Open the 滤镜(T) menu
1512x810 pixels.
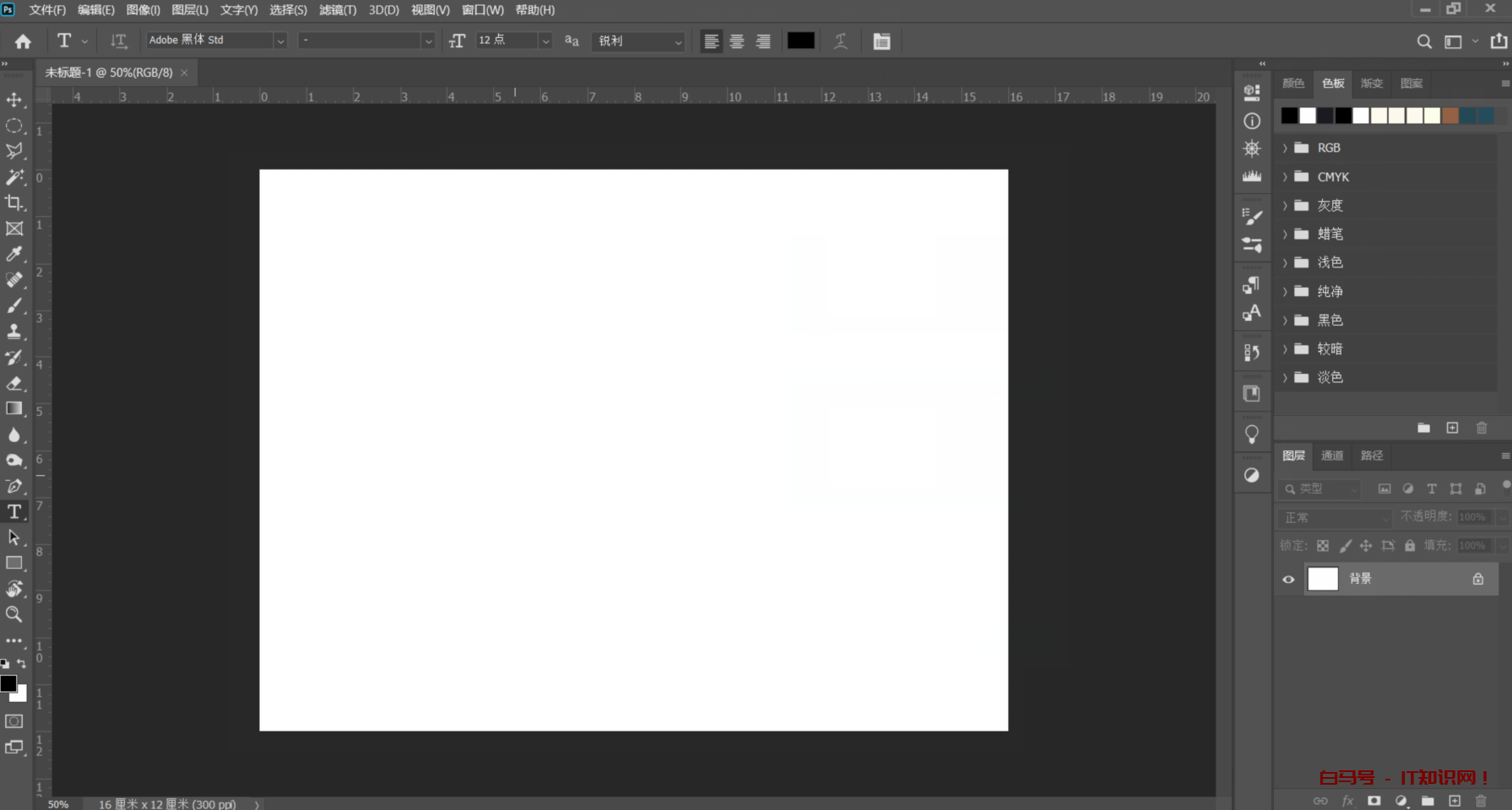click(x=338, y=10)
